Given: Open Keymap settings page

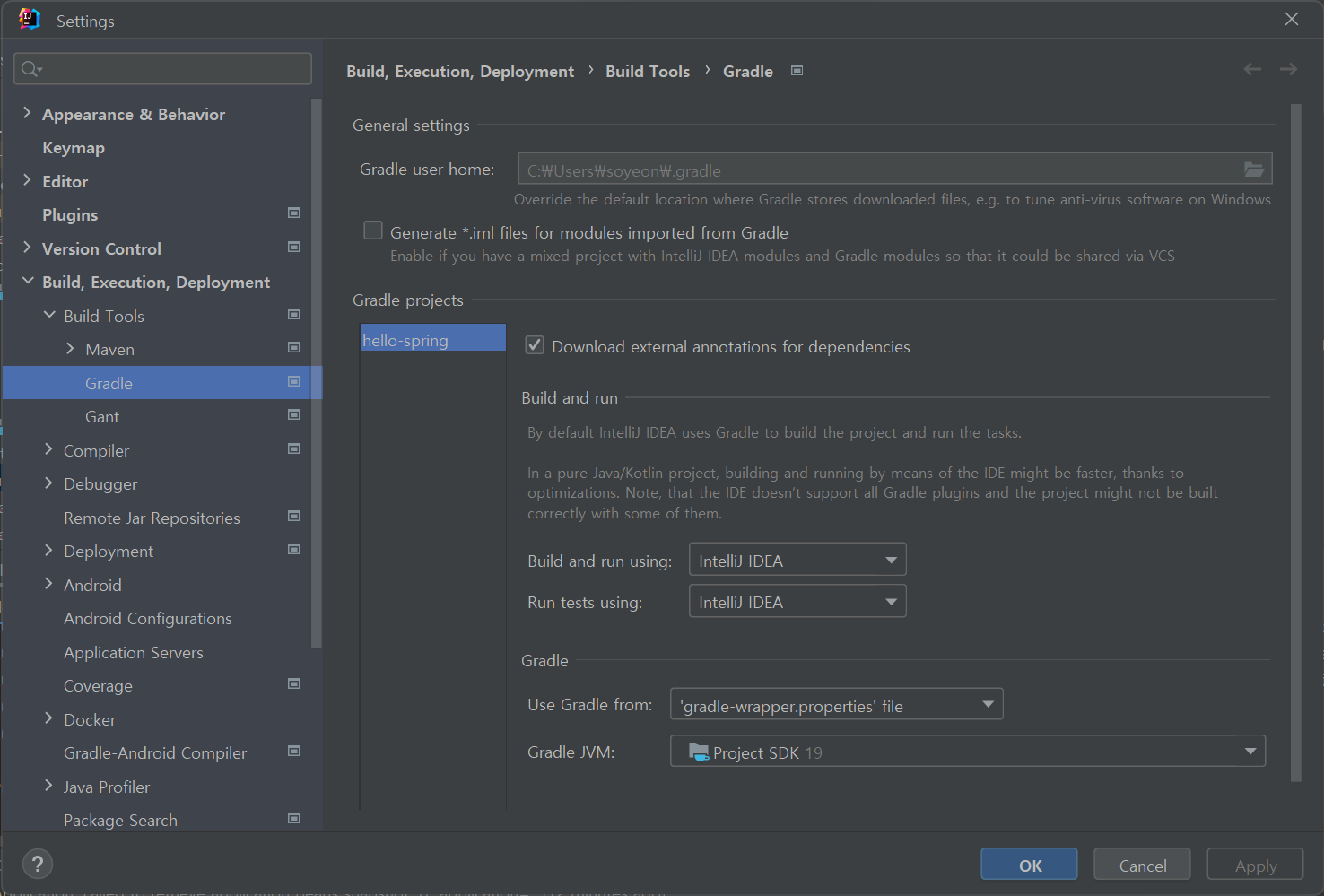Looking at the screenshot, I should click(x=74, y=147).
